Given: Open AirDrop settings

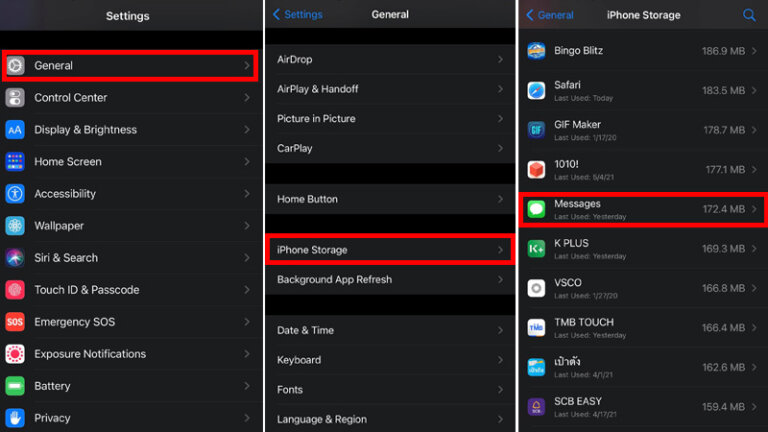Looking at the screenshot, I should [390, 59].
